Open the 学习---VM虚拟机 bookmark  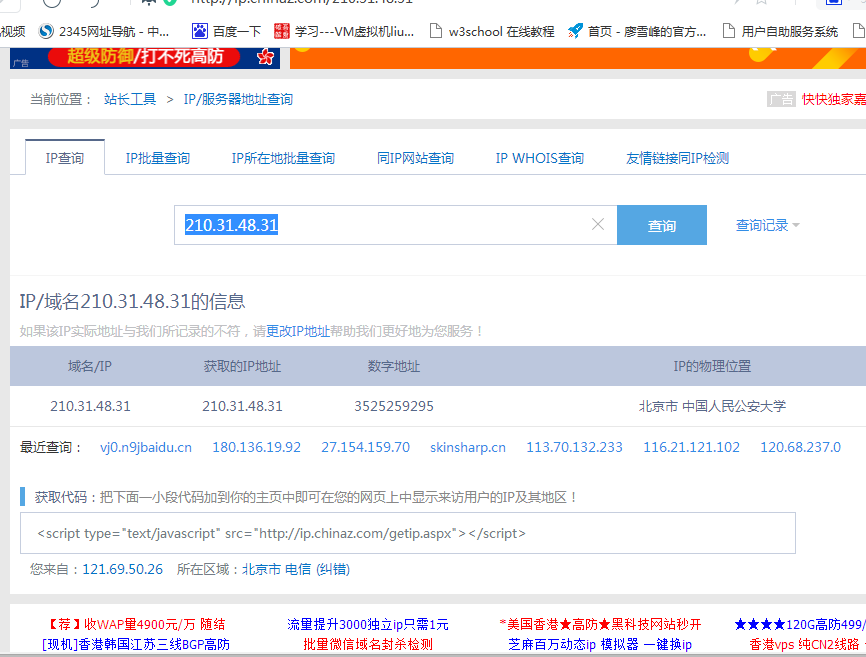344,31
